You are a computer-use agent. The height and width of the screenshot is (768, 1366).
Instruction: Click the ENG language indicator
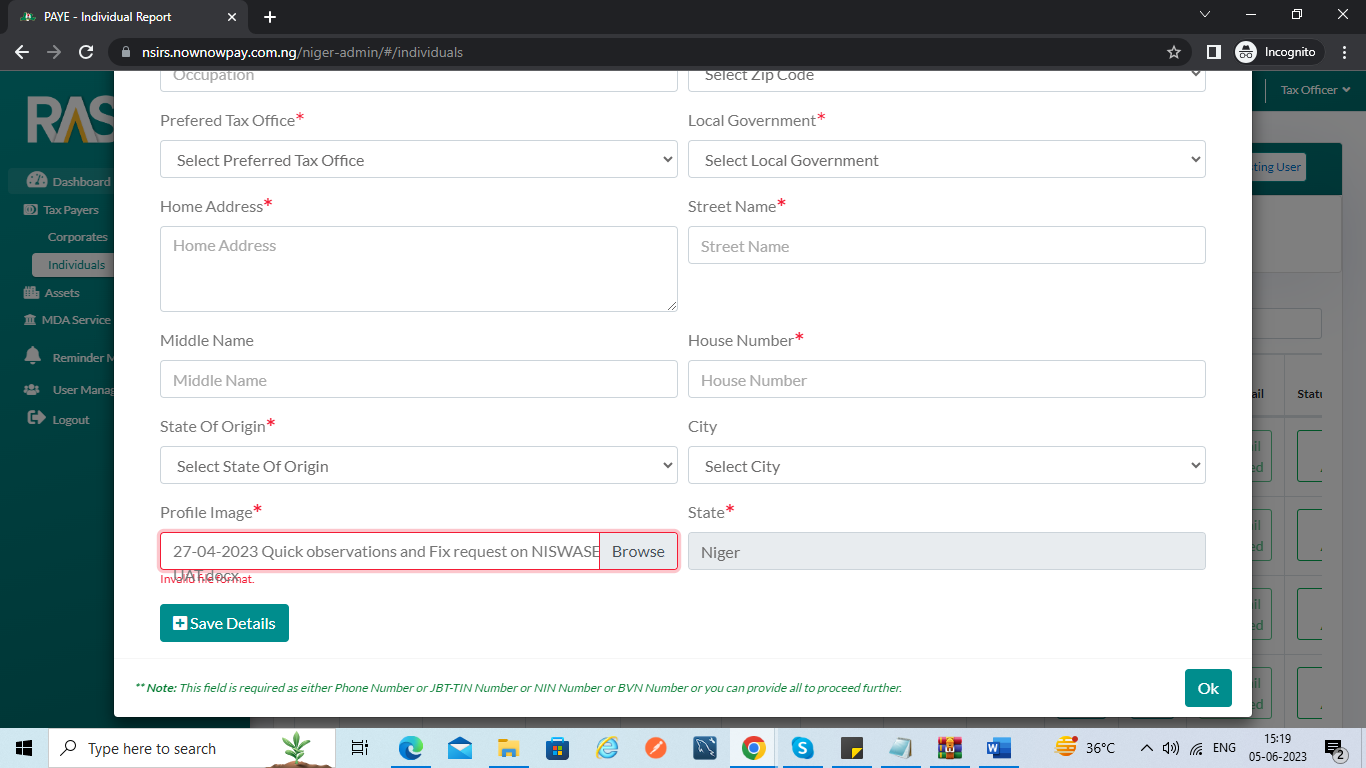tap(1224, 748)
